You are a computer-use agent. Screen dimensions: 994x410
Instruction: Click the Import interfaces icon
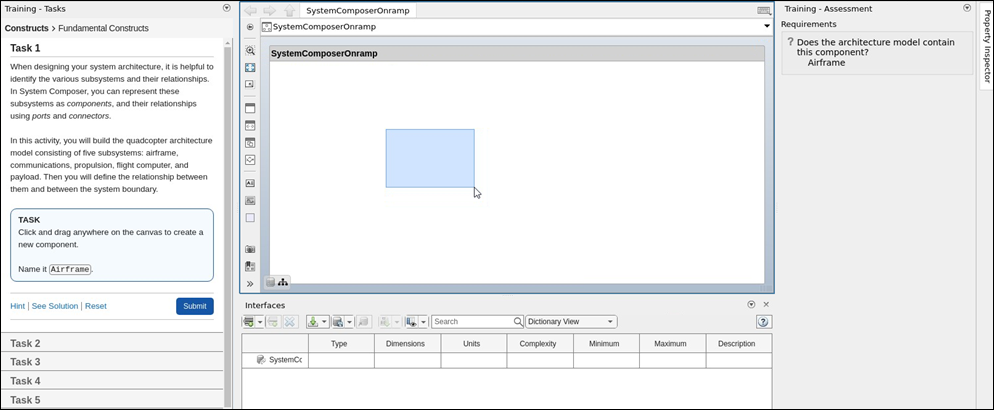coord(313,322)
